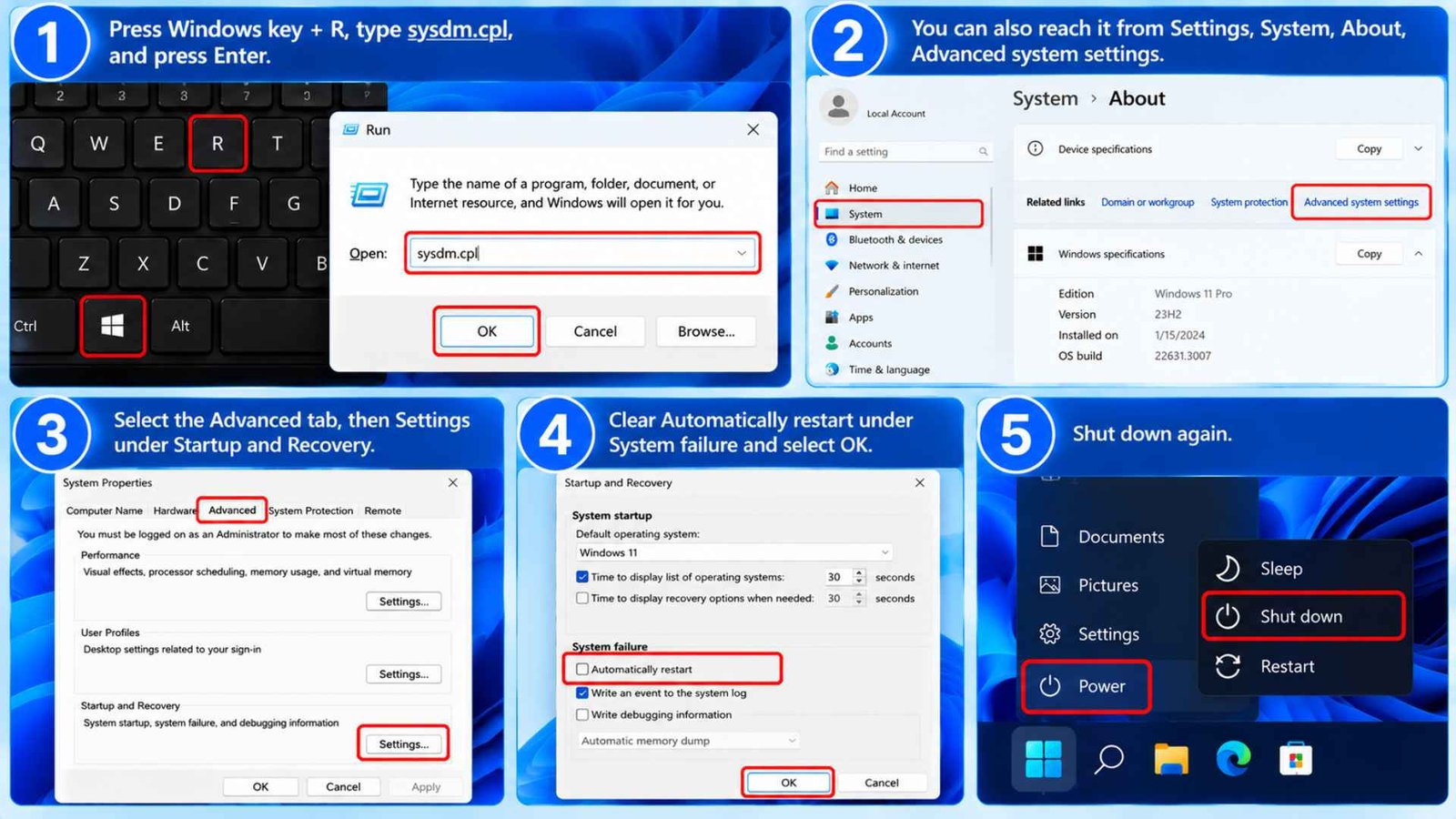Screen dimensions: 1456x819
Task: Click OK in Startup and Recovery dialog
Action: (788, 784)
